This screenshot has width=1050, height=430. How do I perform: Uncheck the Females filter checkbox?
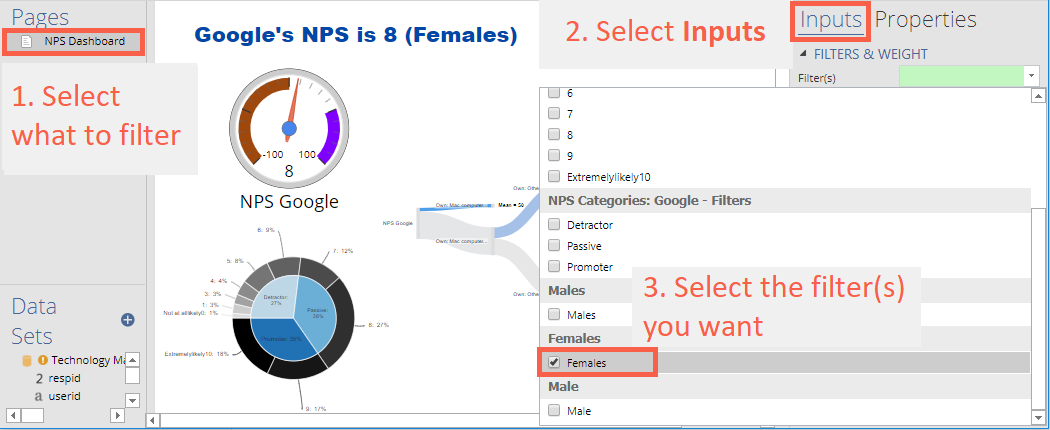554,362
